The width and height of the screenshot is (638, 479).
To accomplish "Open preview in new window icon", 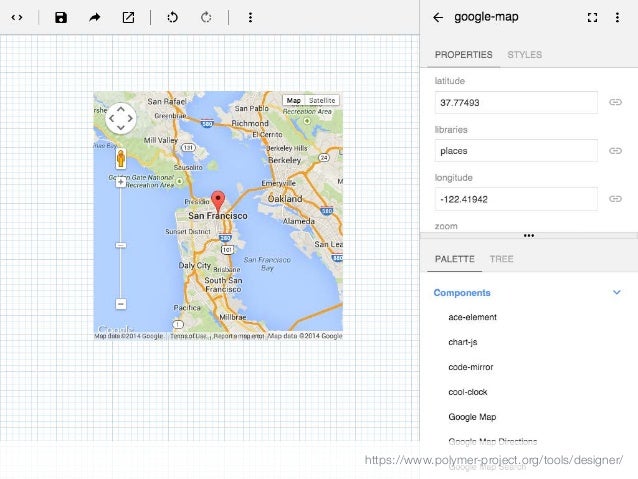I will tap(129, 17).
